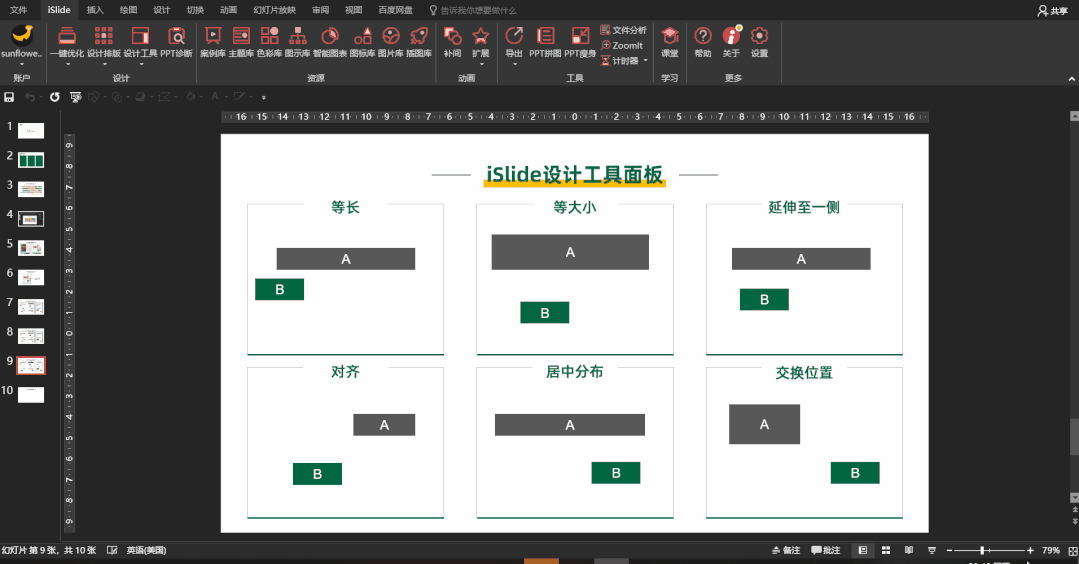The image size is (1079, 564).
Task: Open the 智能图表 smart chart library
Action: [x=330, y=42]
